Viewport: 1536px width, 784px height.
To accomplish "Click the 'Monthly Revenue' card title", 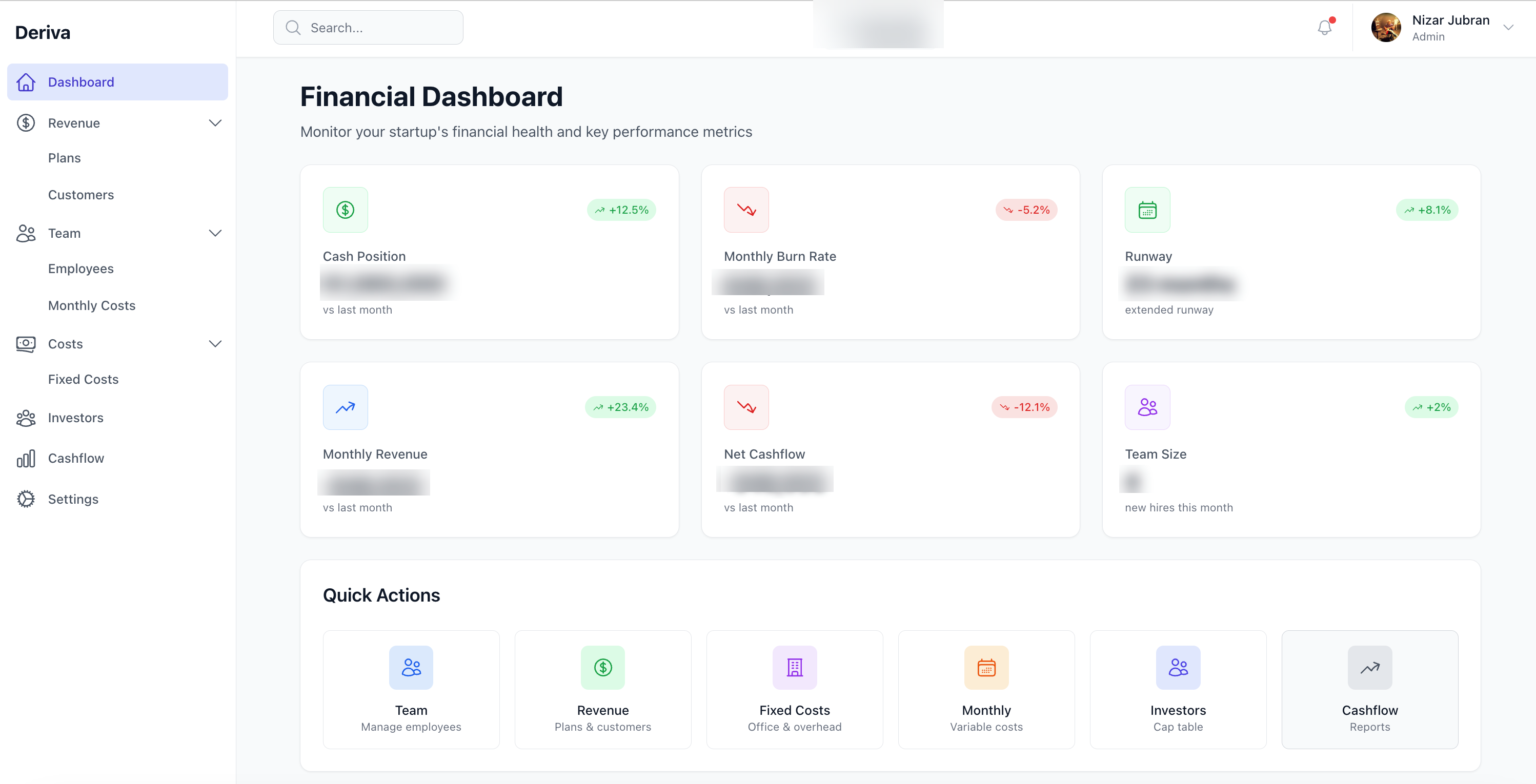I will coord(375,454).
